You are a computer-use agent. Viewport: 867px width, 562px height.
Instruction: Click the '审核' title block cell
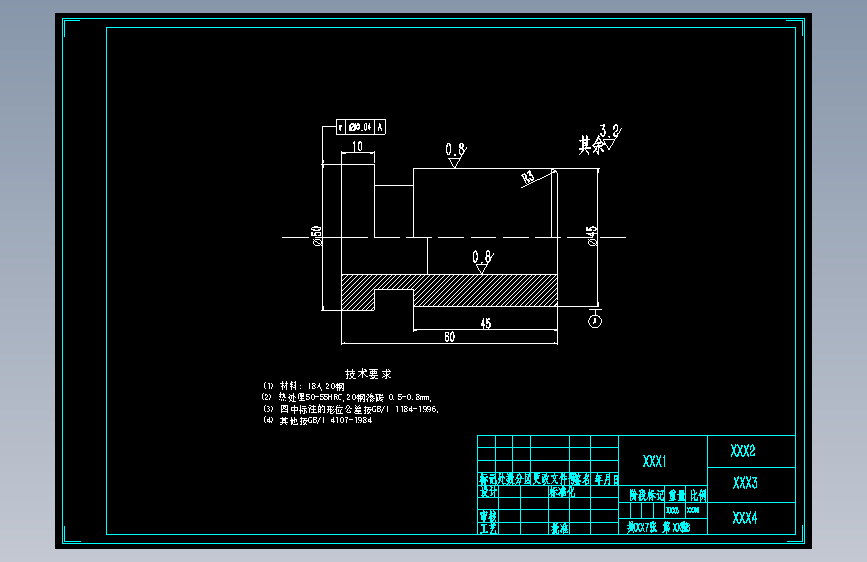tap(488, 516)
